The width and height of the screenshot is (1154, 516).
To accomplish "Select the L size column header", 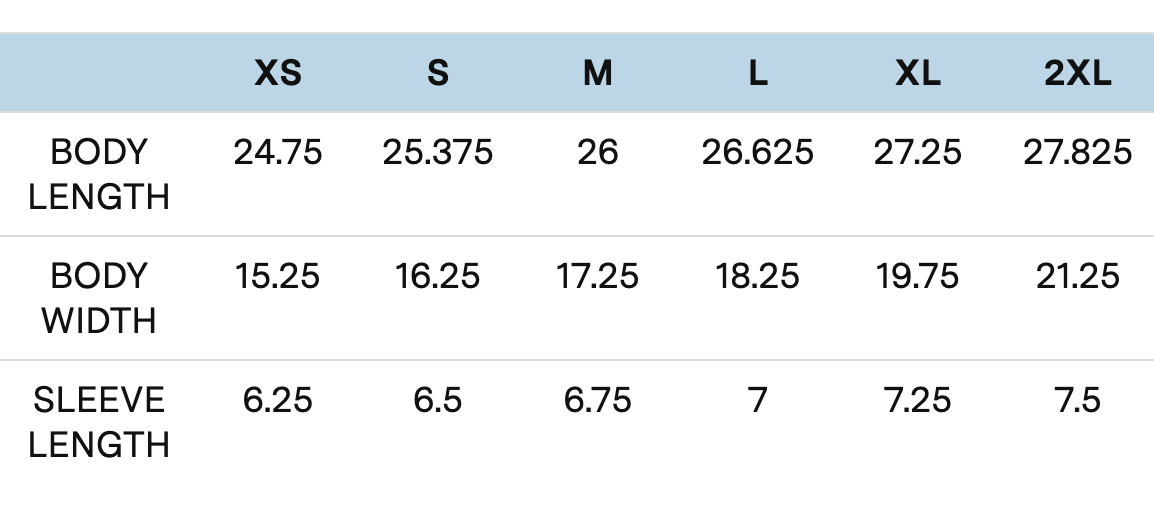I will (758, 74).
